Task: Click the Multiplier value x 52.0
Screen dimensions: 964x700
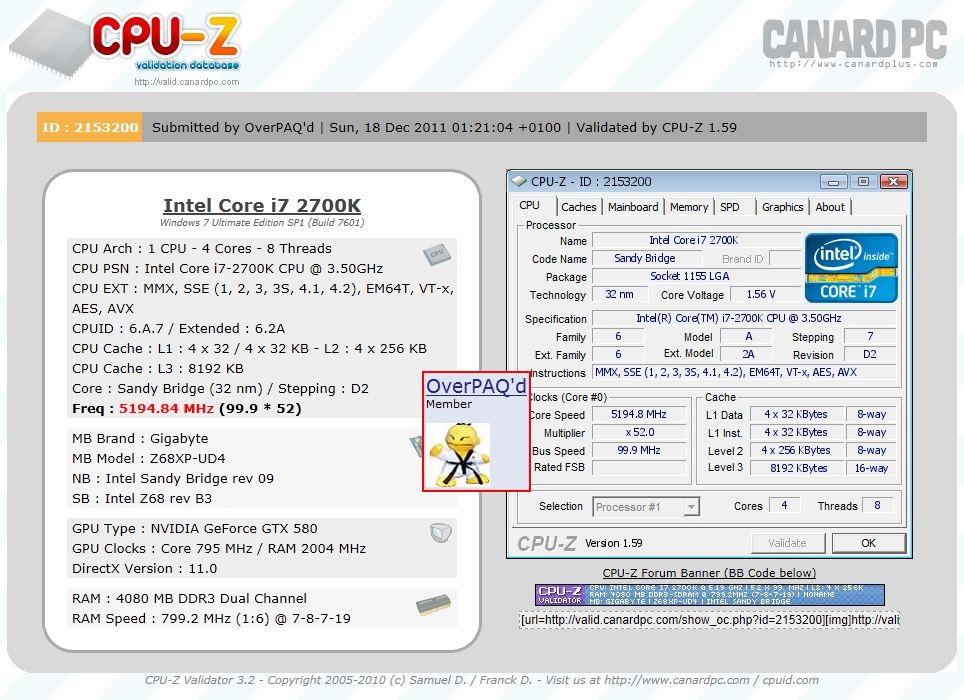Action: pos(639,432)
